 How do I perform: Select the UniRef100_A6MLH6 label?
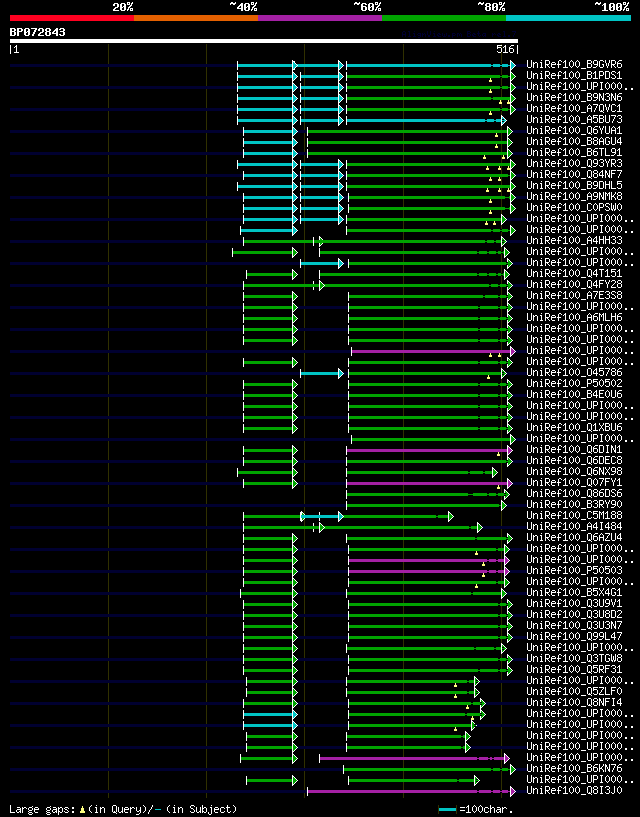click(574, 317)
